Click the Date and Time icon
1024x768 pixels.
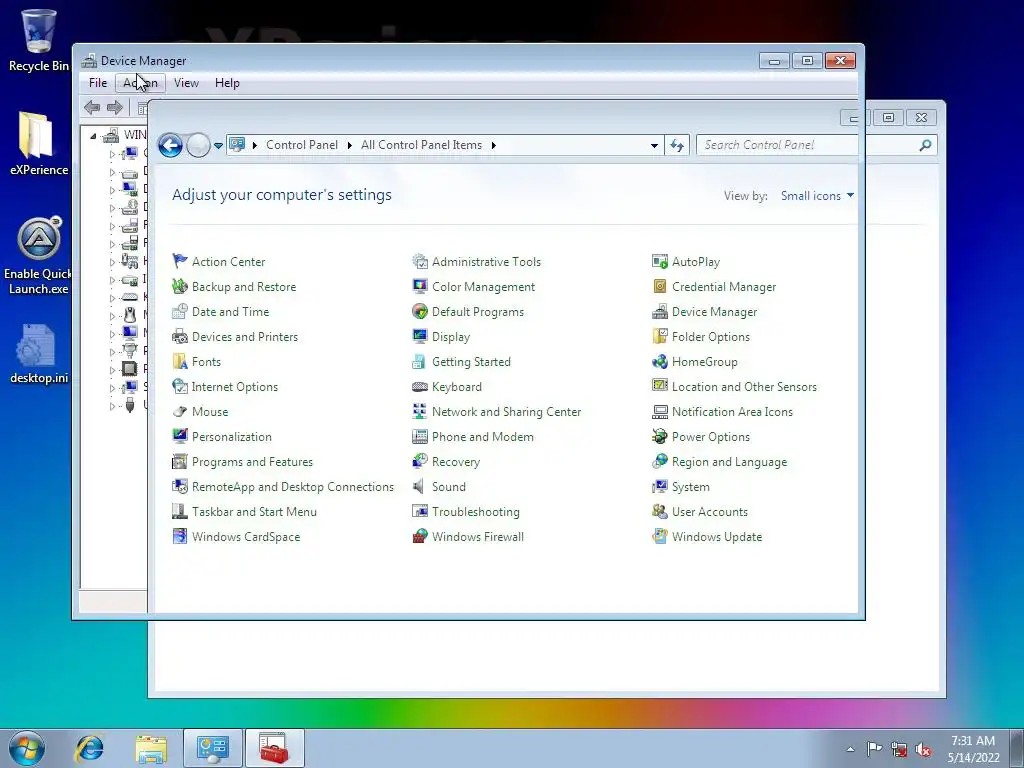coord(180,312)
